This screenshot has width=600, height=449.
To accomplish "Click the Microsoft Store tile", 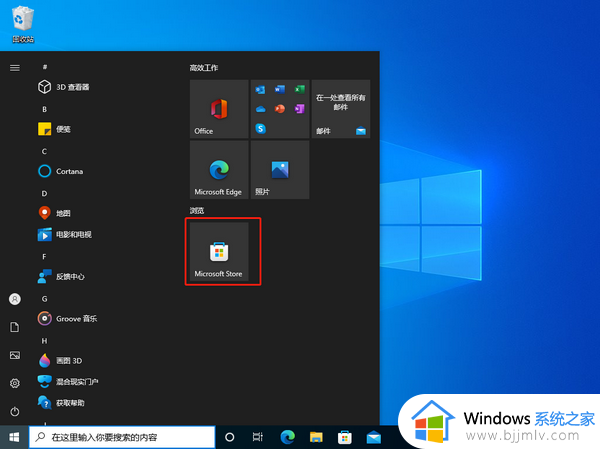I will 218,251.
